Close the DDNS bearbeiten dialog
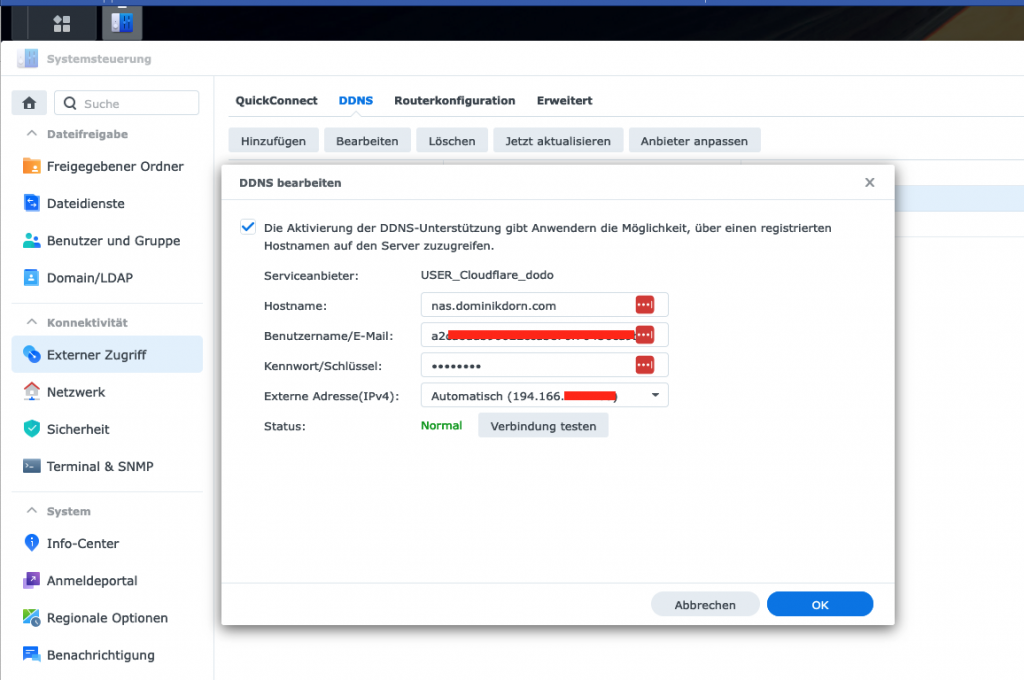 869,182
